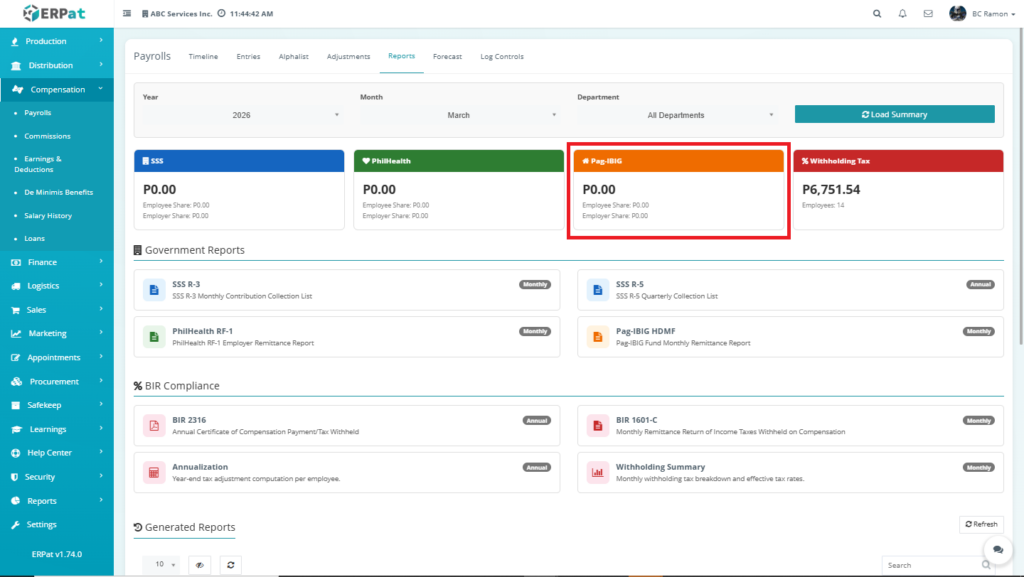Click the search magnifier icon in header
1024x577 pixels.
click(x=877, y=14)
